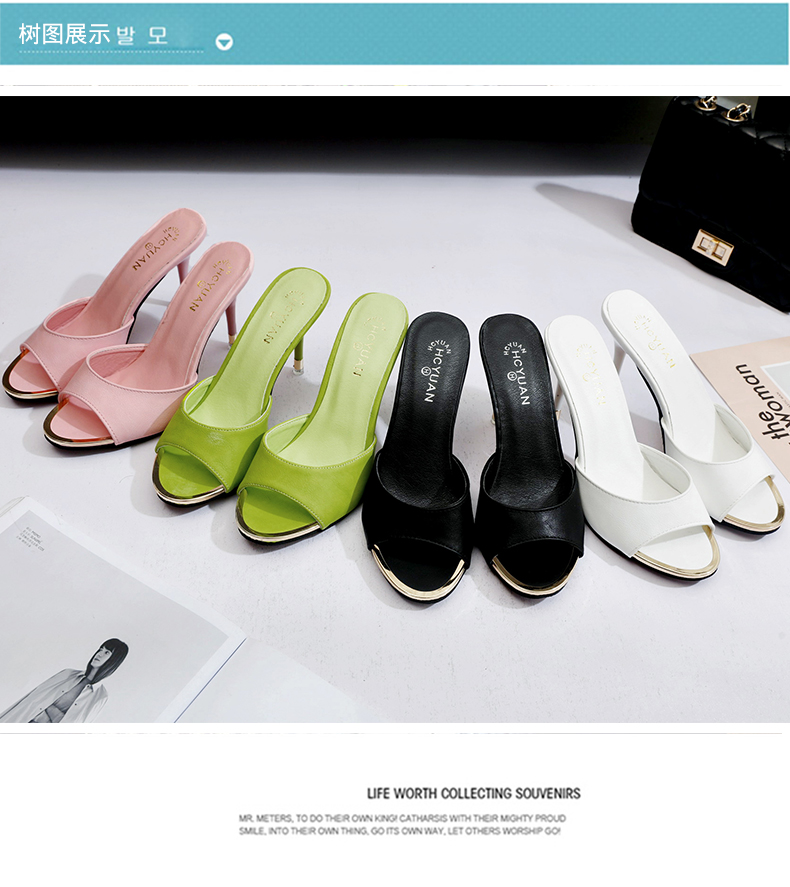
Task: Click the line starting SMILE, INTO THEIR OWN THING
Action: click(399, 831)
